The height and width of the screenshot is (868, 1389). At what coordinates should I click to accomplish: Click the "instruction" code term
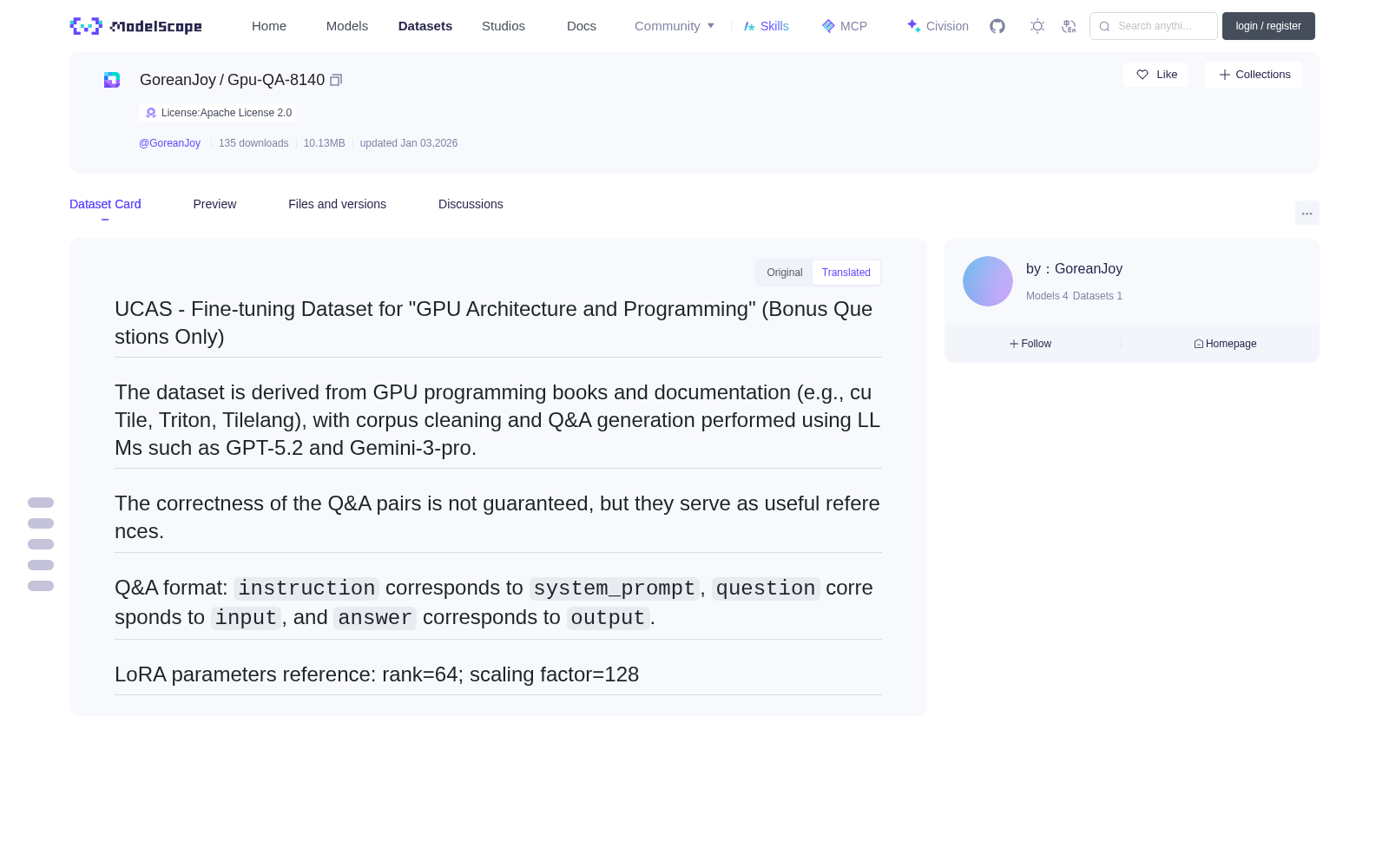pyautogui.click(x=306, y=589)
